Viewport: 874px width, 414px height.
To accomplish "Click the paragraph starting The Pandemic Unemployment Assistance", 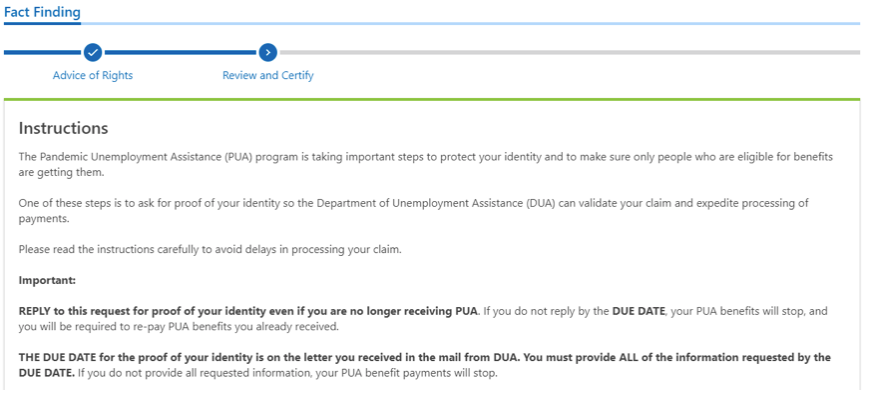I will (x=425, y=165).
